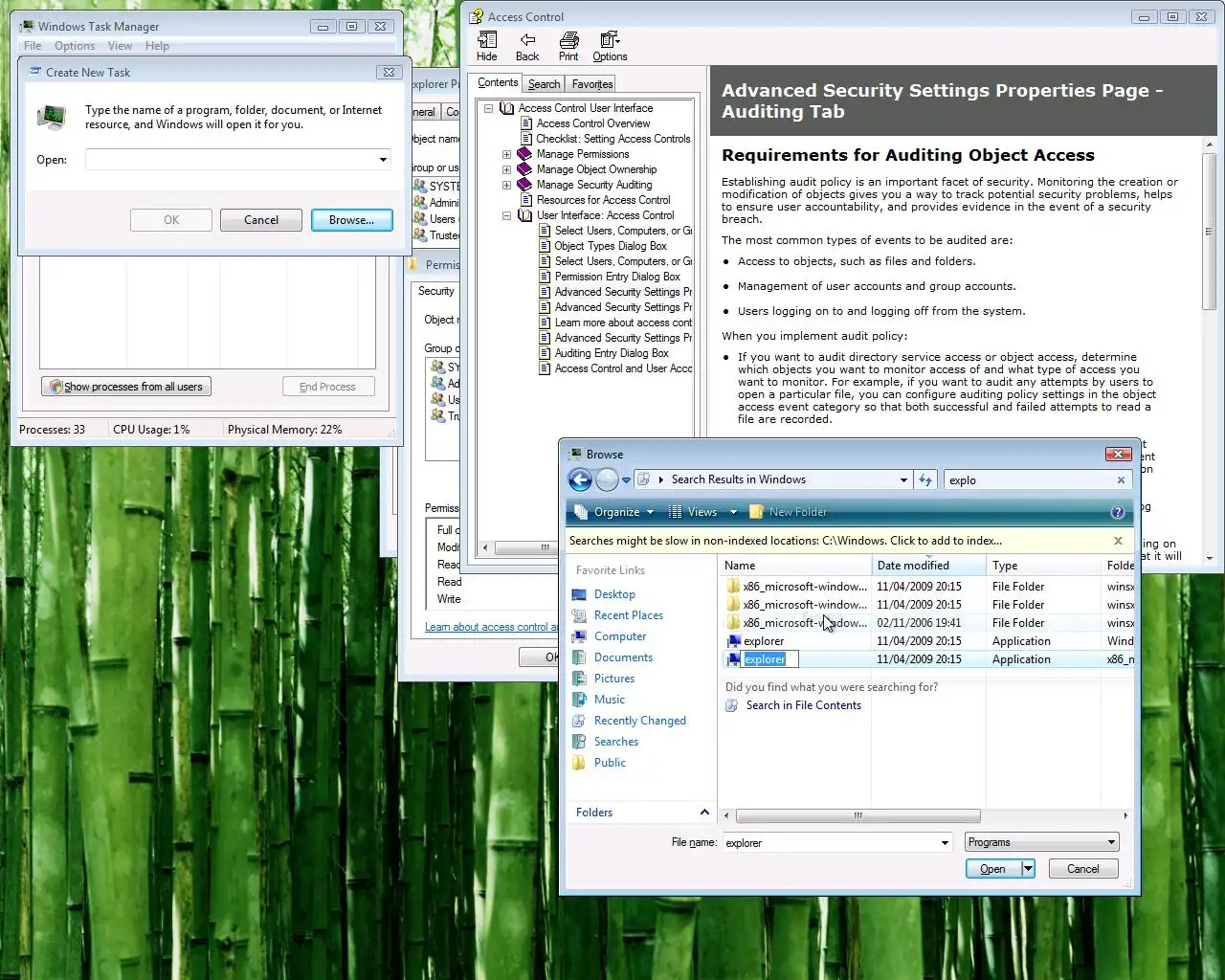
Task: Open Music in Favorite Links
Action: [610, 700]
